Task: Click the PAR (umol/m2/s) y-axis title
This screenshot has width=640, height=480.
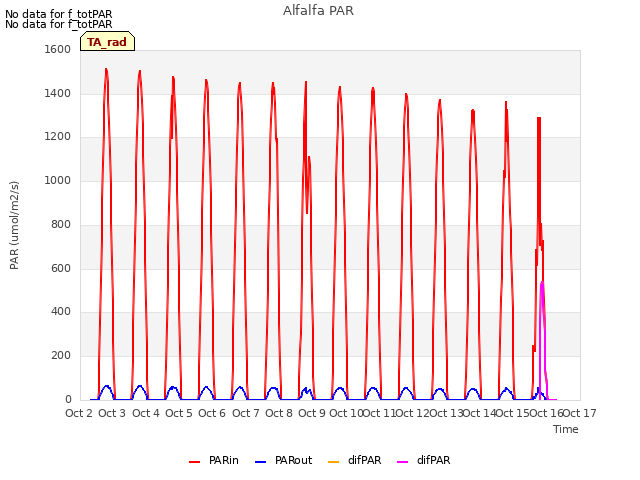Action: 14,225
